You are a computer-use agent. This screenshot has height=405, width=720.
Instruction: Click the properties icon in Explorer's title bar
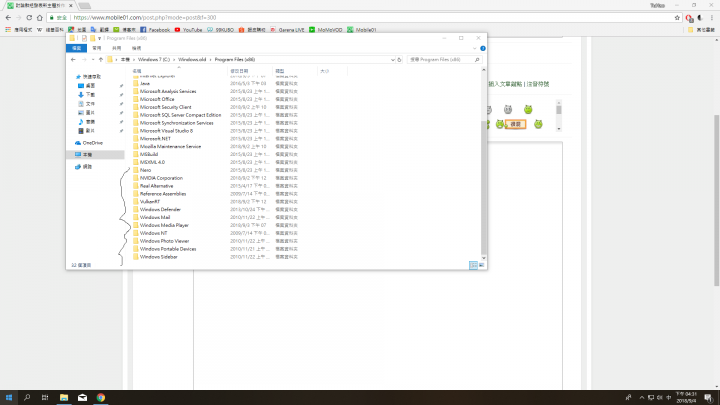[84, 38]
